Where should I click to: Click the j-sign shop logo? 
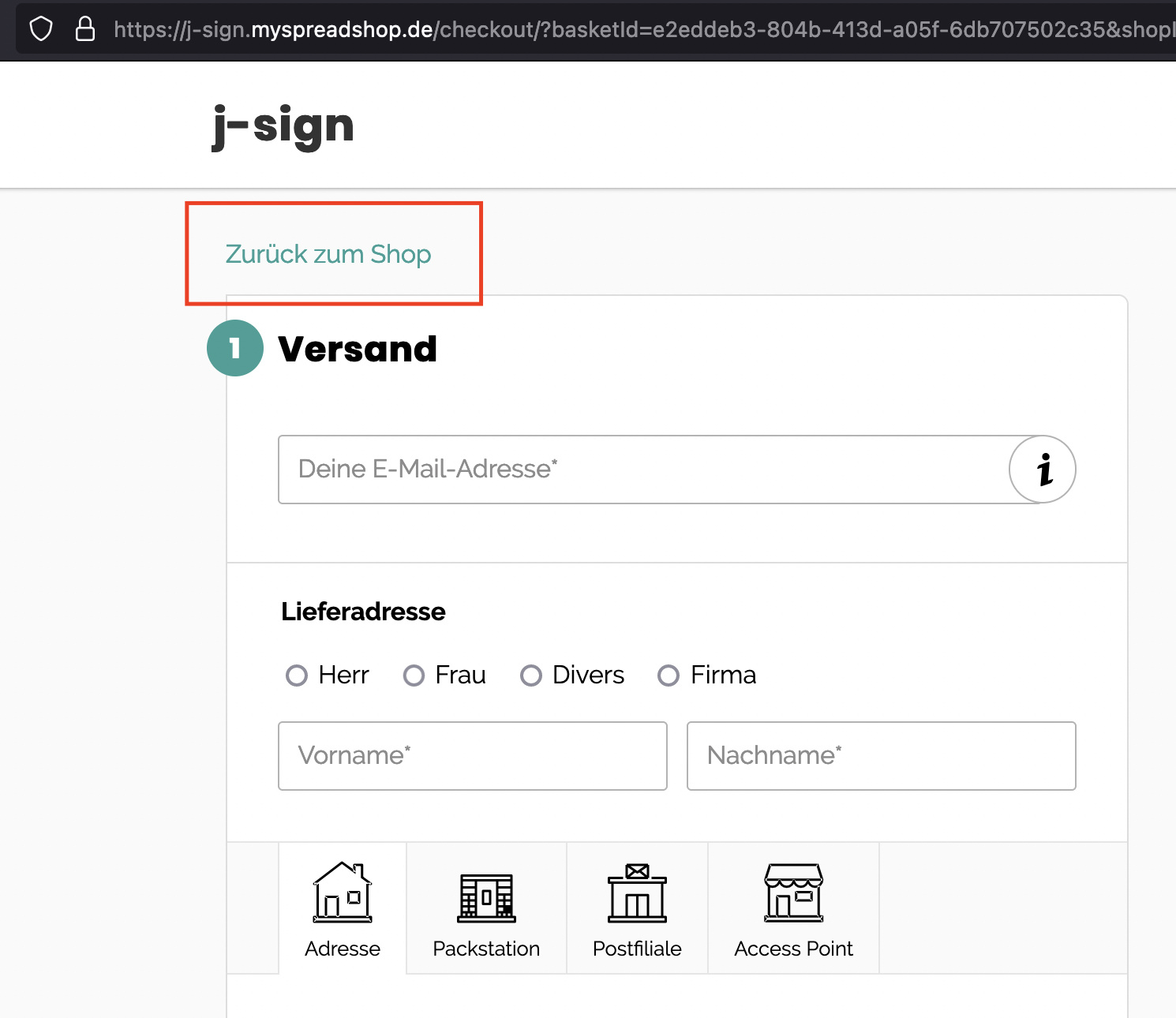point(283,126)
